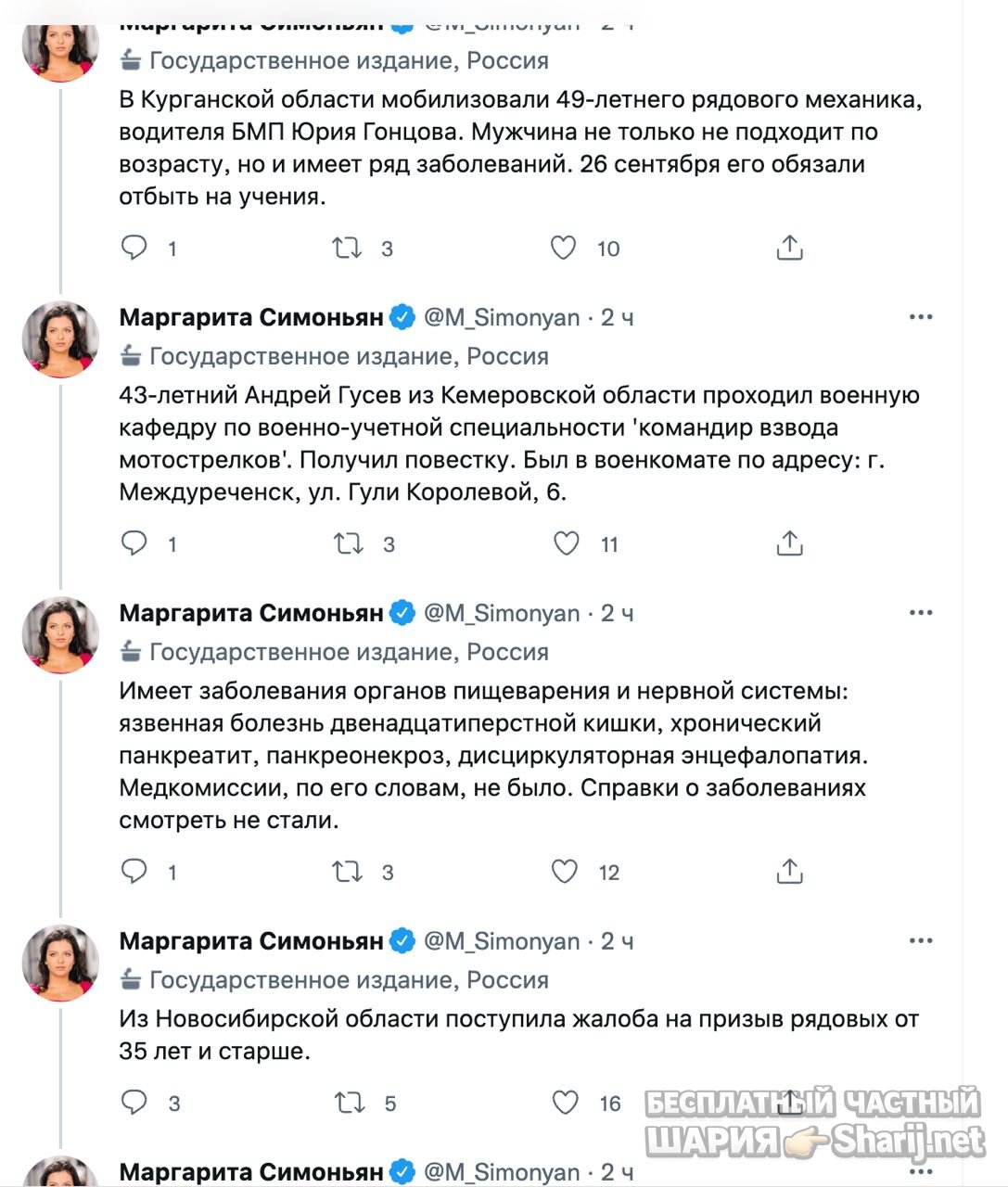Open more menu on digestive illnesses tweet
Screen dimensions: 1008x1187
pyautogui.click(x=921, y=613)
